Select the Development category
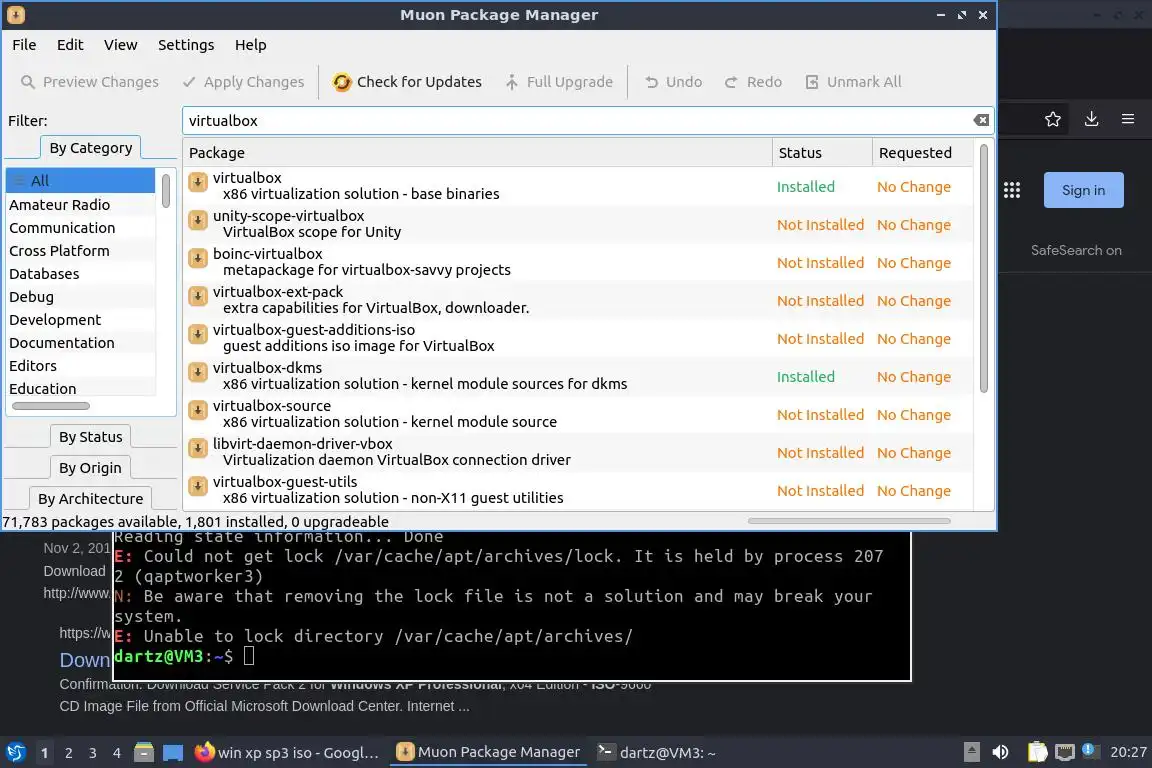Viewport: 1152px width, 768px height. [x=81, y=320]
